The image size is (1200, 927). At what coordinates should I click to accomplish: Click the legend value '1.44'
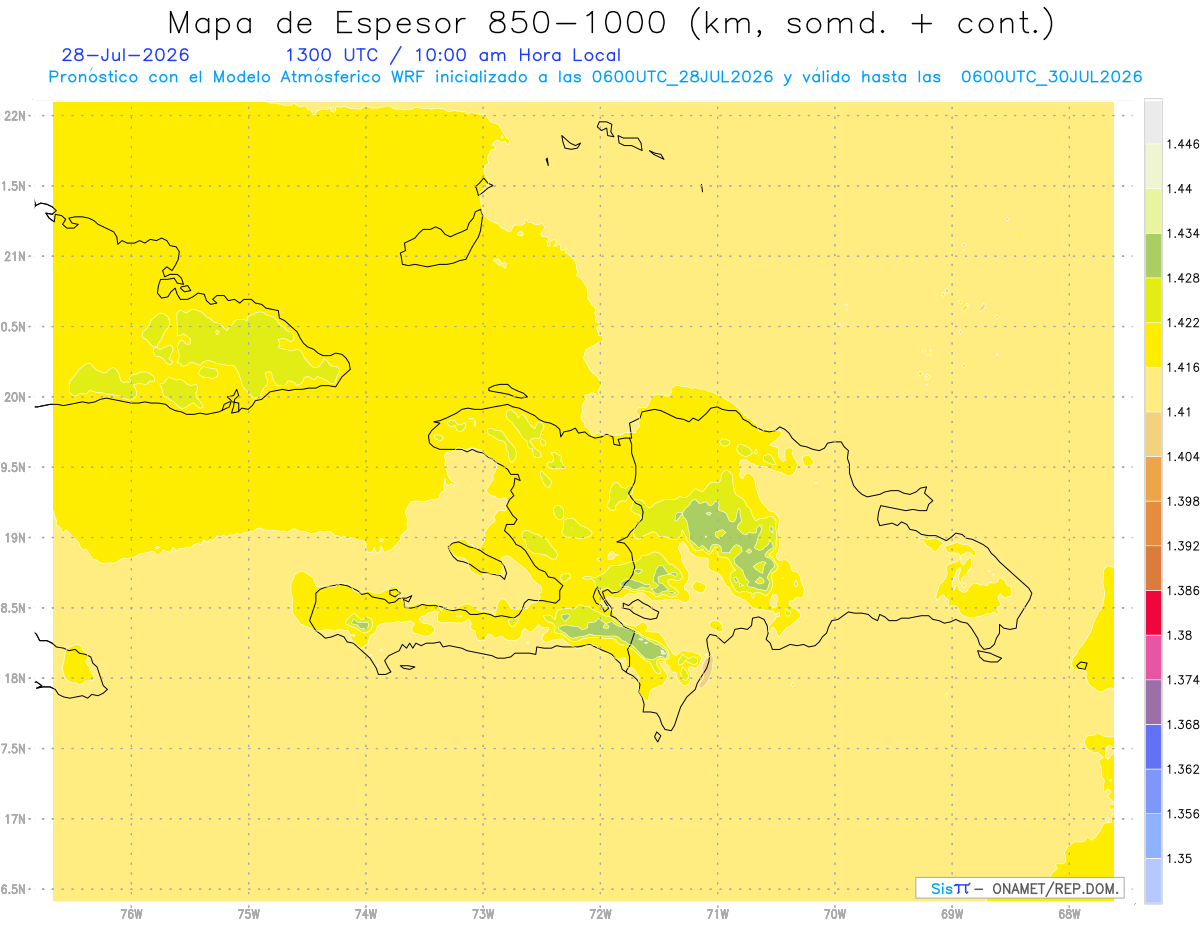1179,189
